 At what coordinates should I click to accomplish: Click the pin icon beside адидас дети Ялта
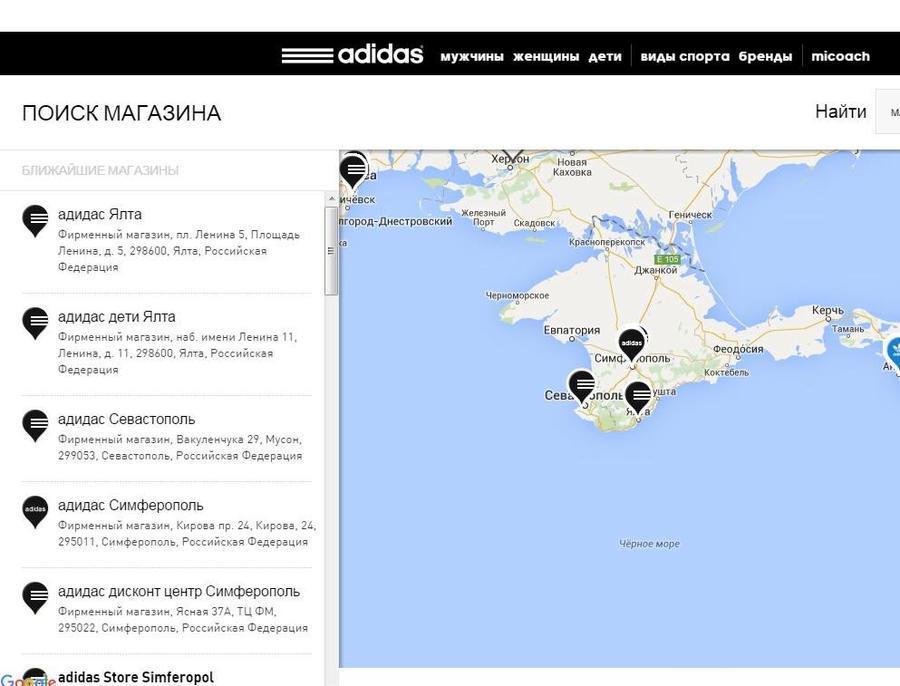pyautogui.click(x=35, y=323)
